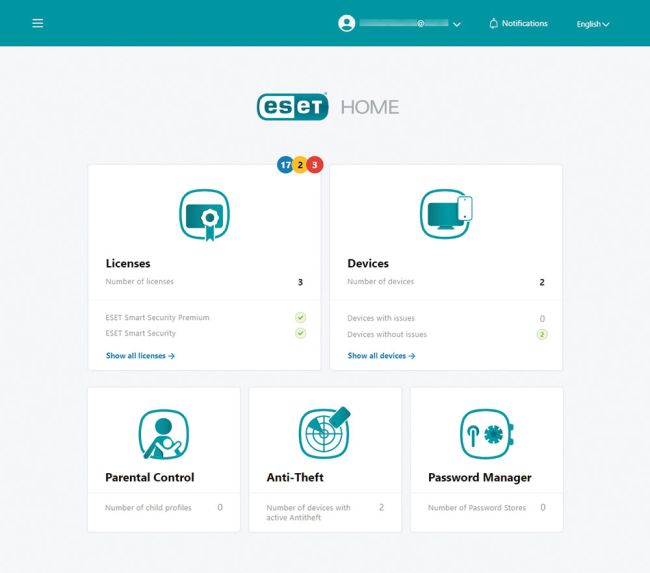Click the HOME text beside the logo
The image size is (650, 573).
pos(370,107)
